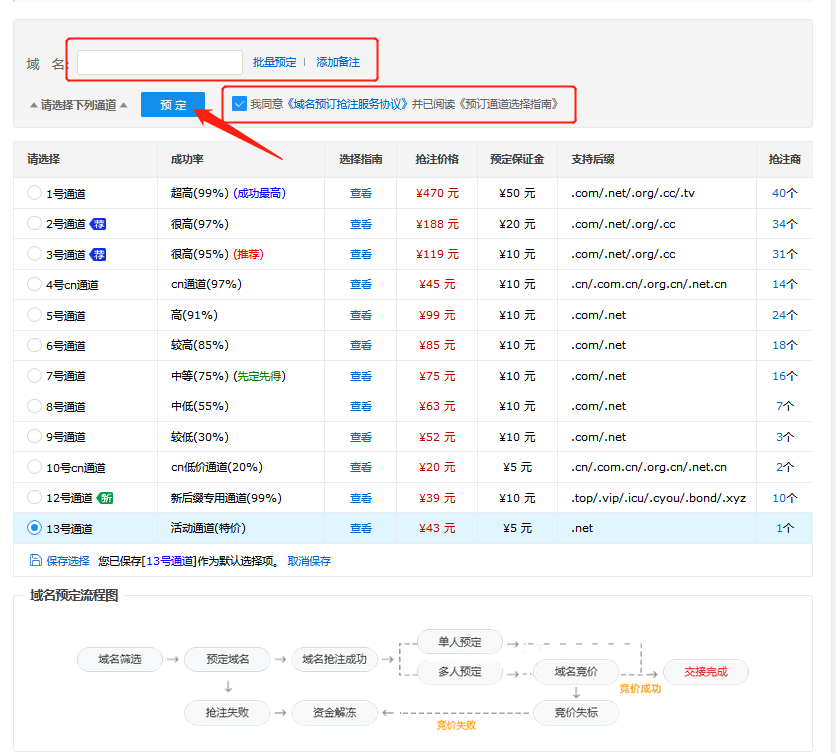Click the 预定保证金 column header

(517, 159)
